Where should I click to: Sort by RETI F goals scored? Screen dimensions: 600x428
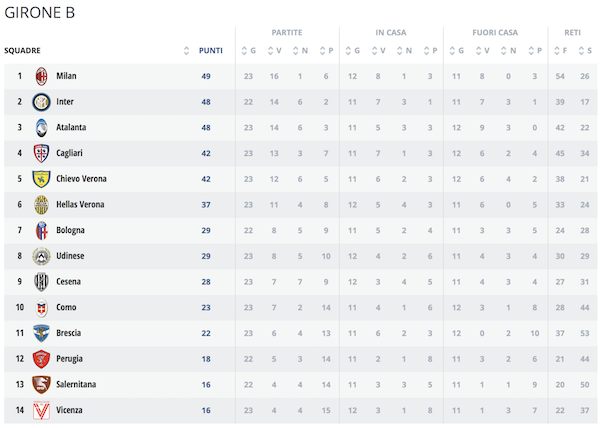(x=561, y=50)
